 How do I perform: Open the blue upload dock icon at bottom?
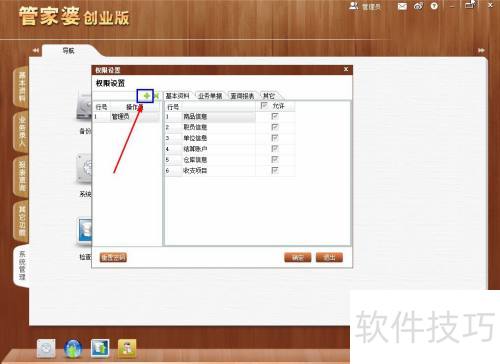100,348
